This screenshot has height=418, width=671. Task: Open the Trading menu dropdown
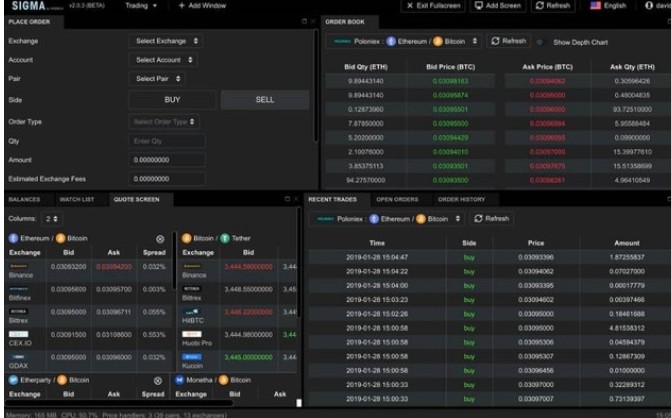click(141, 6)
